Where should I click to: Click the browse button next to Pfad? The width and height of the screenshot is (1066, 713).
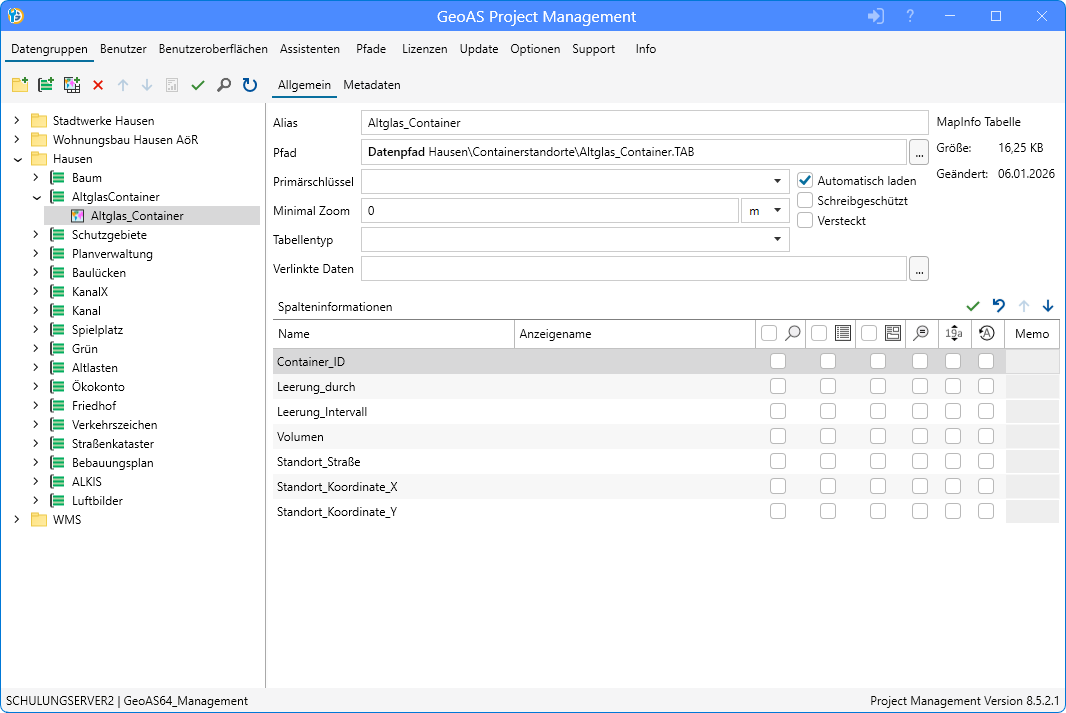point(919,153)
